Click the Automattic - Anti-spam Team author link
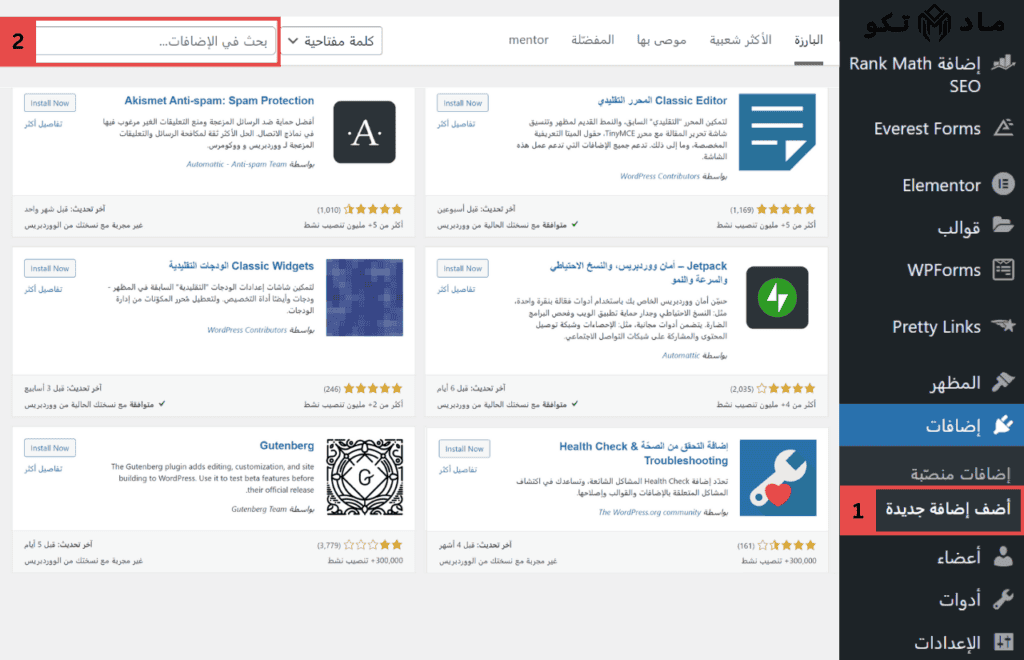Image resolution: width=1024 pixels, height=660 pixels. click(x=236, y=164)
